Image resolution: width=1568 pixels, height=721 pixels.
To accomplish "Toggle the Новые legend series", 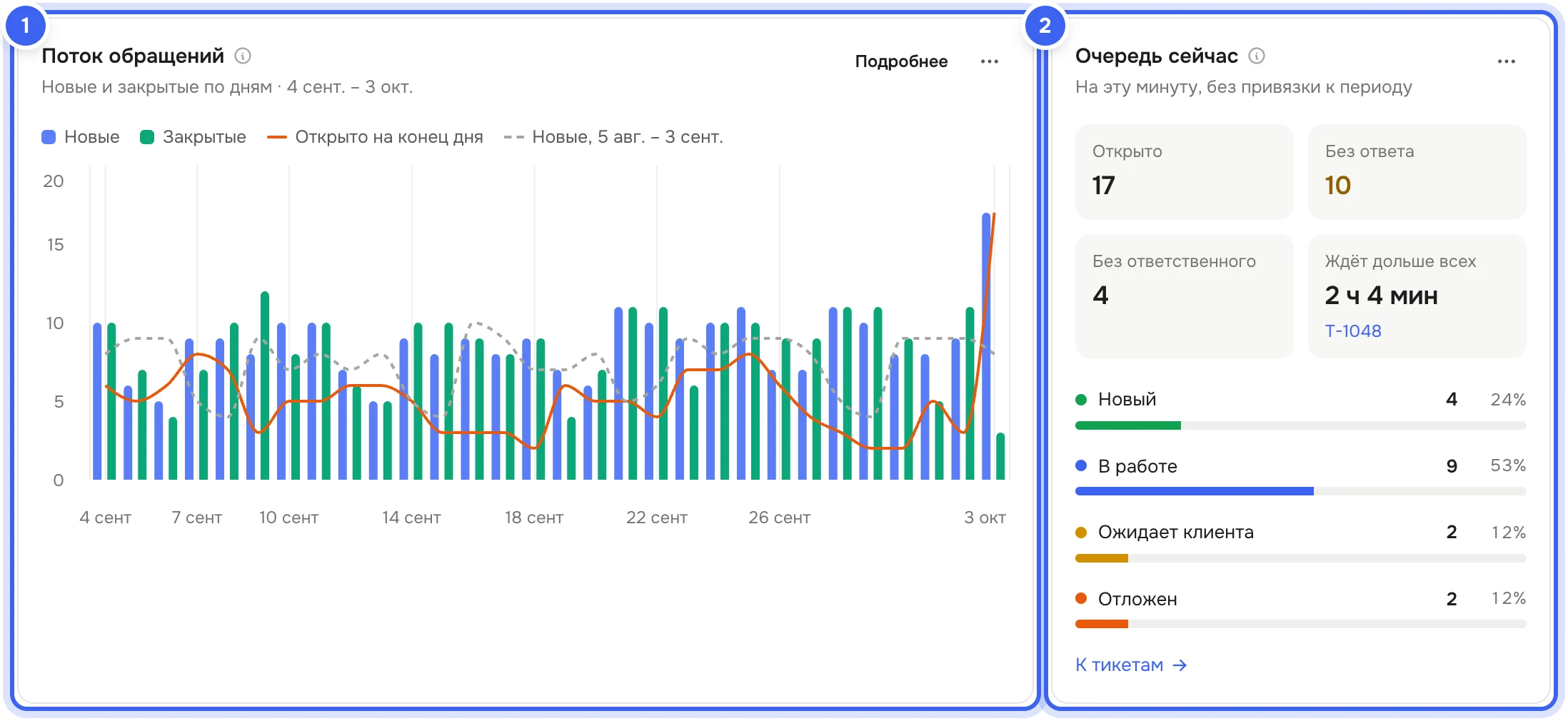I will pyautogui.click(x=81, y=137).
